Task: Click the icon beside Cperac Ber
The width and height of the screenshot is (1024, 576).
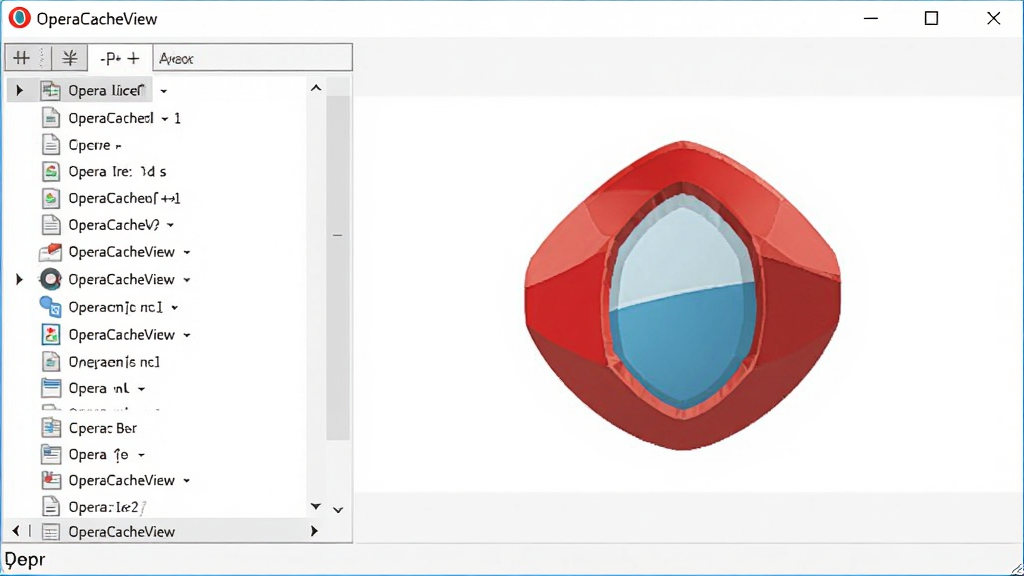Action: coord(50,428)
